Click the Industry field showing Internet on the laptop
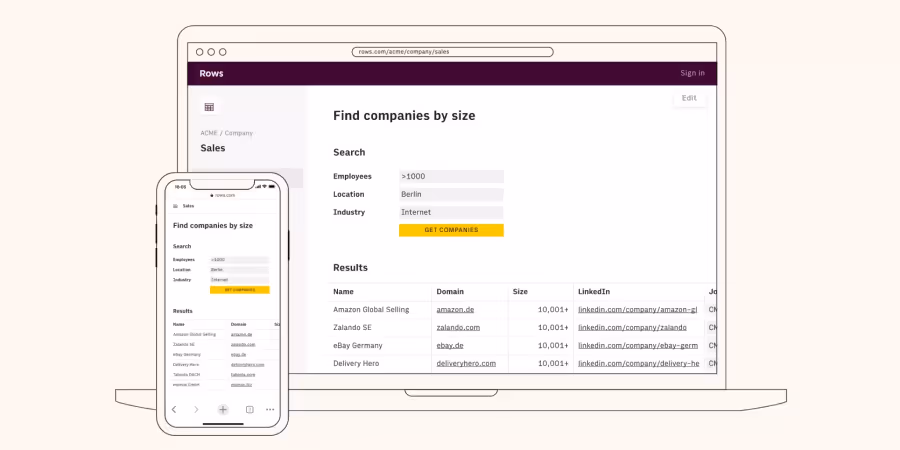The image size is (900, 450). click(x=451, y=212)
